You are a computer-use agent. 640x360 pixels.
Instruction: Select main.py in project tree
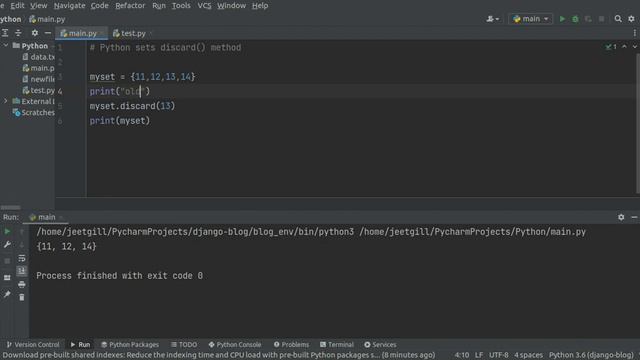point(38,68)
